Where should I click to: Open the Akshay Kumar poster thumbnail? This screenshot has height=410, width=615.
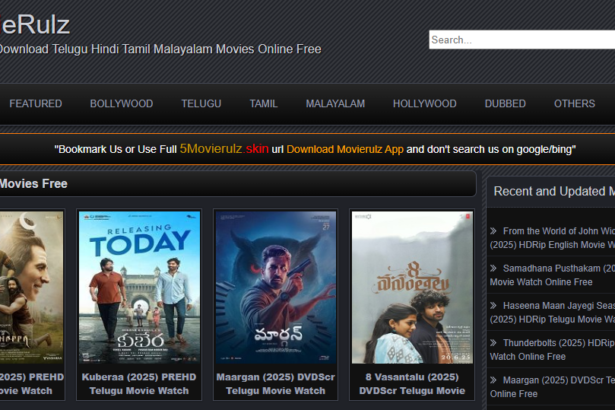pyautogui.click(x=31, y=288)
